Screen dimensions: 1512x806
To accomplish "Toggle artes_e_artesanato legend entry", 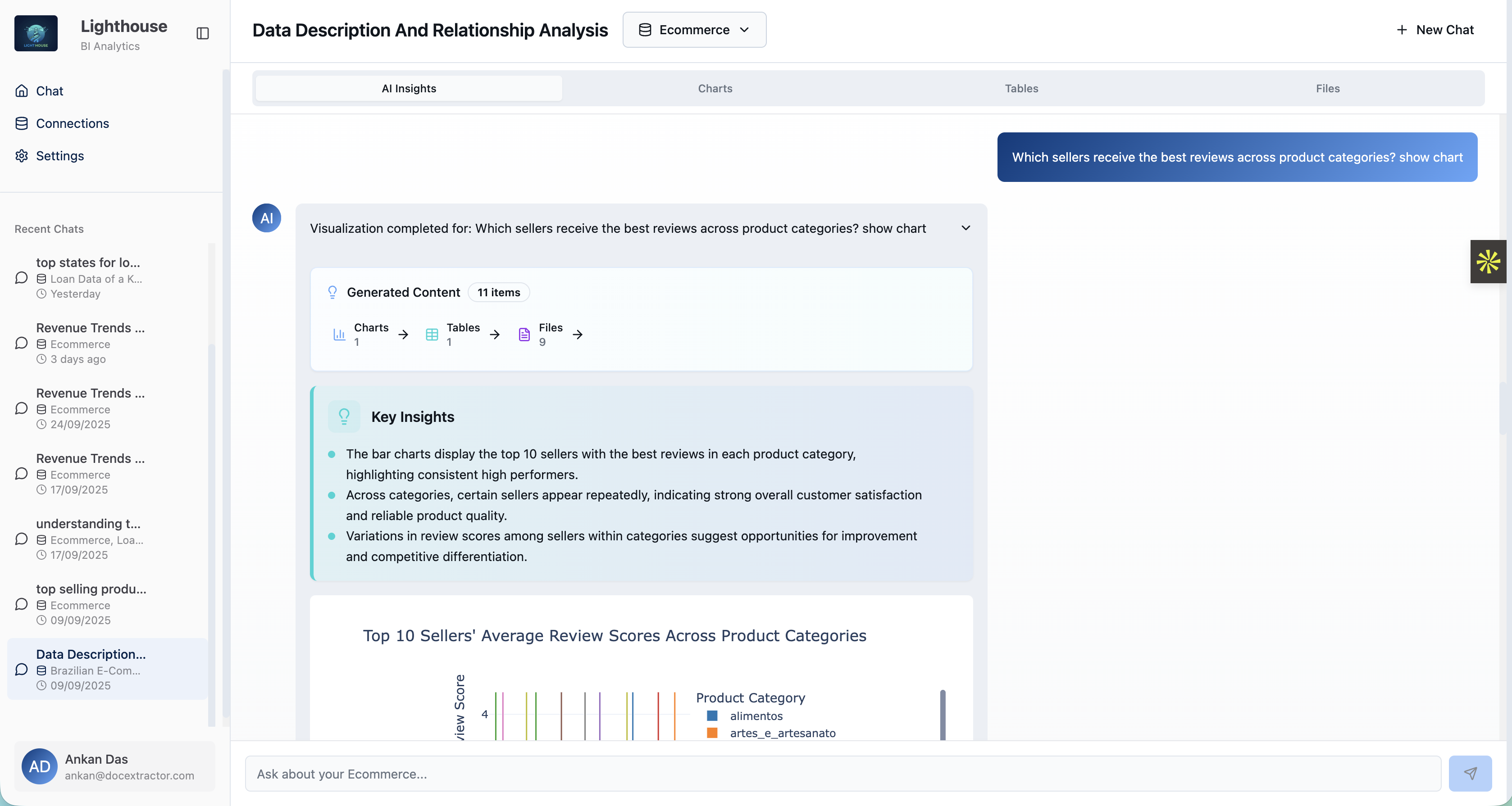I will [782, 733].
